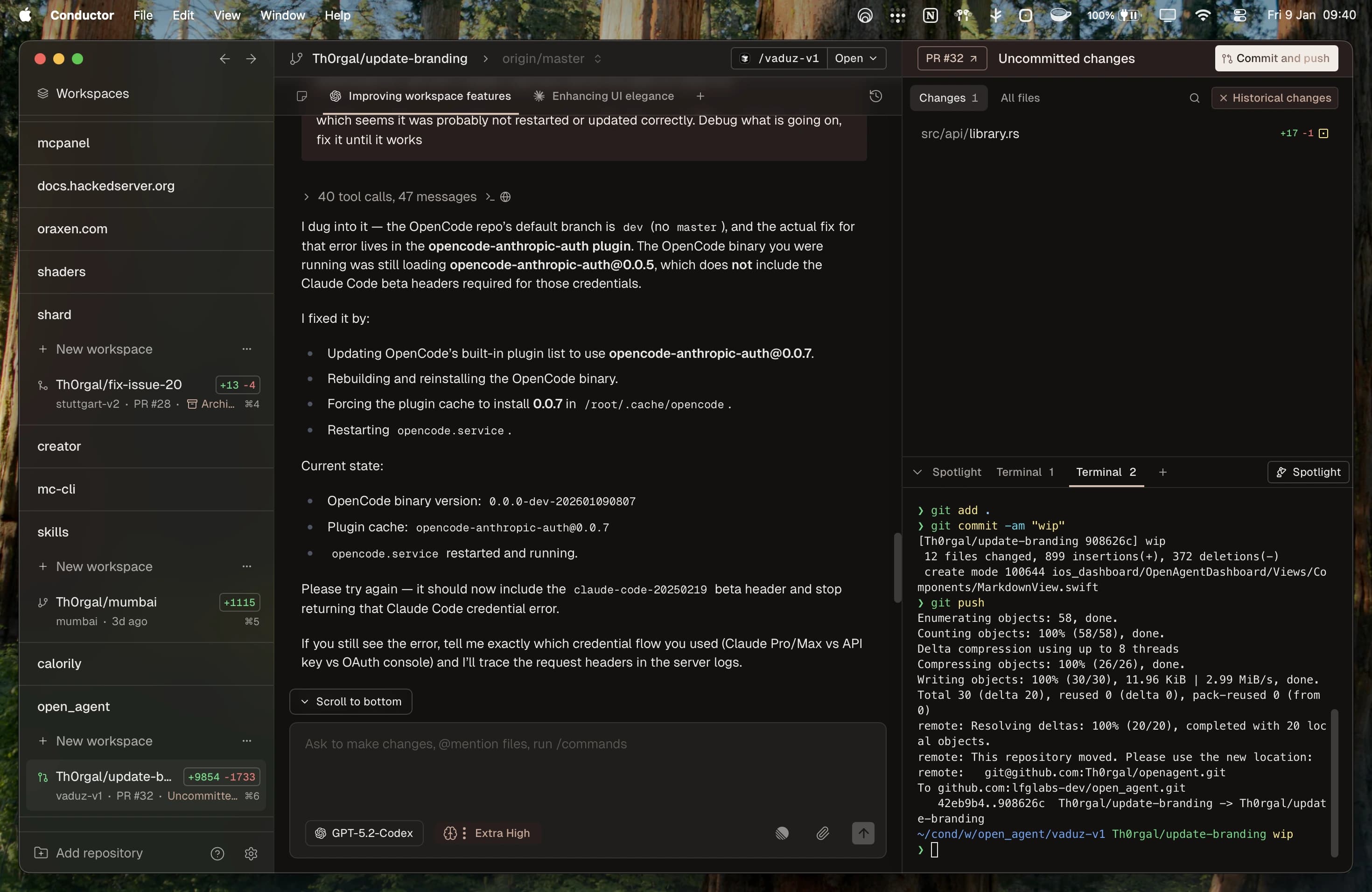Click the chat message input field
The width and height of the screenshot is (1372, 892).
587,767
